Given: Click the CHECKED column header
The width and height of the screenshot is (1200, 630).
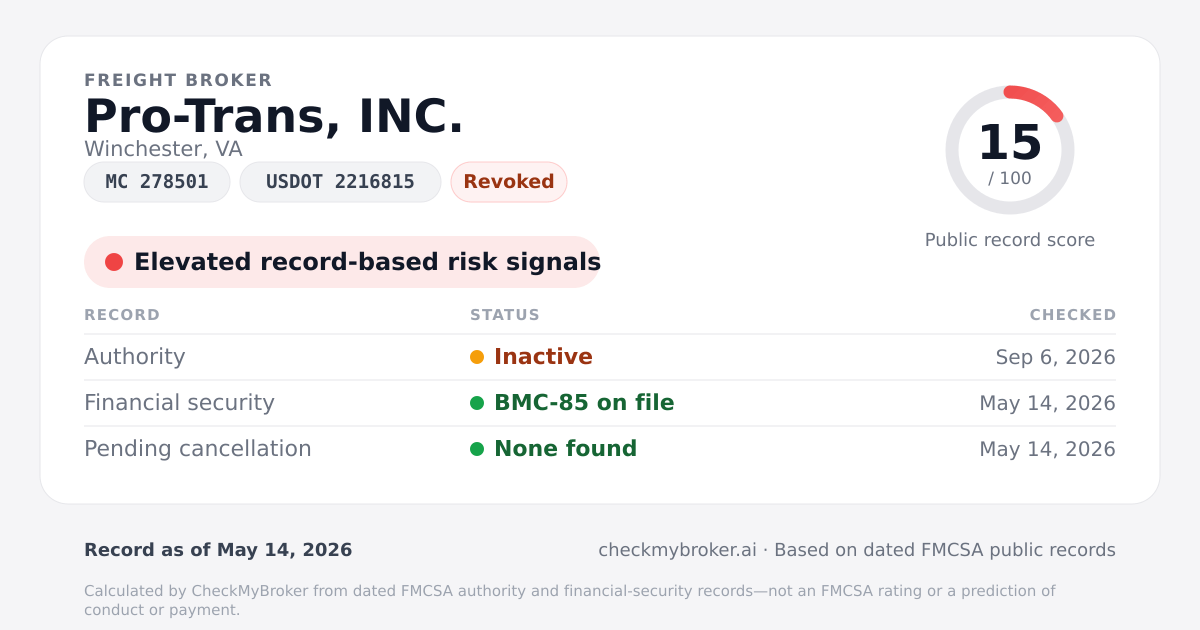Looking at the screenshot, I should 1073,315.
